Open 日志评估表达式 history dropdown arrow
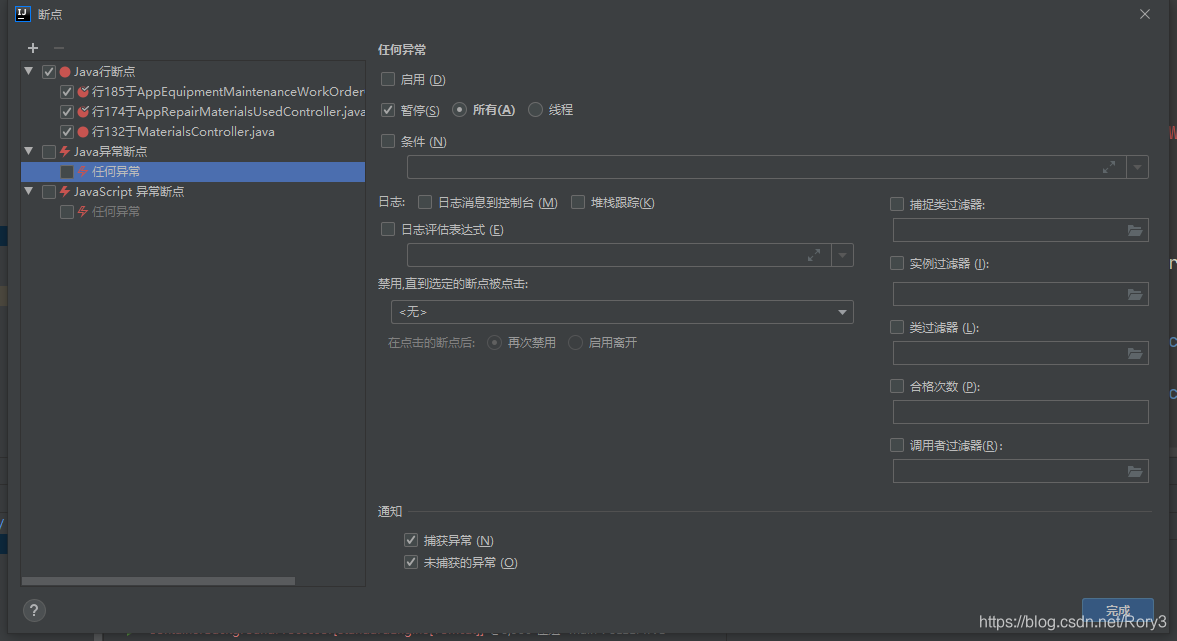Screen dimensions: 1177x641 click(x=842, y=255)
